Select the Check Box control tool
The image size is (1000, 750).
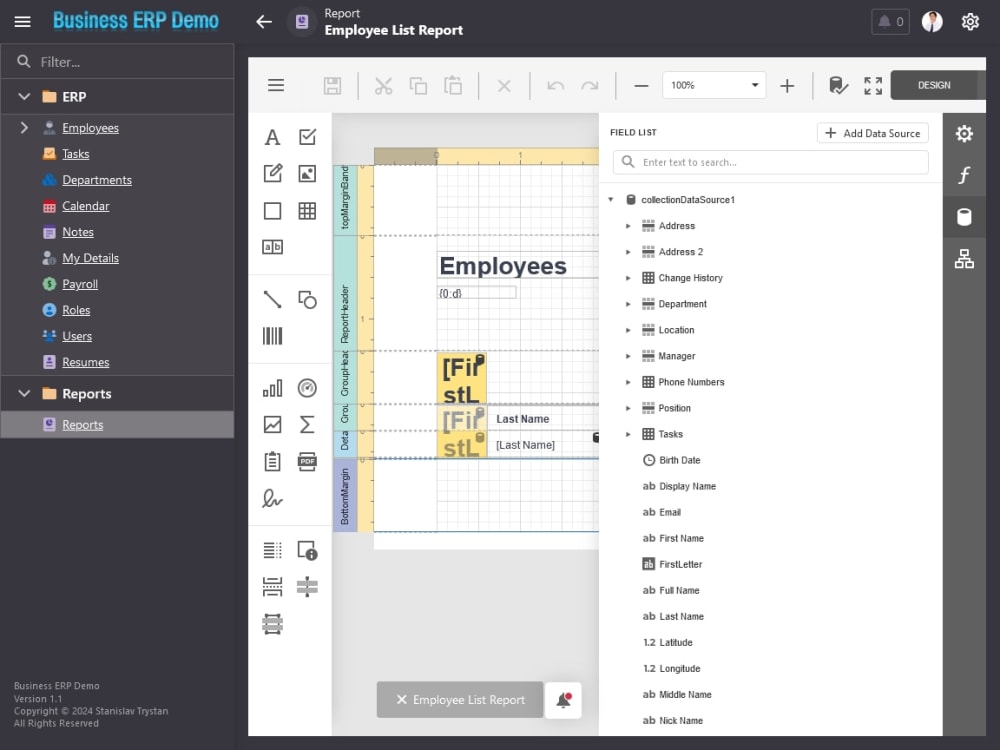click(x=307, y=137)
